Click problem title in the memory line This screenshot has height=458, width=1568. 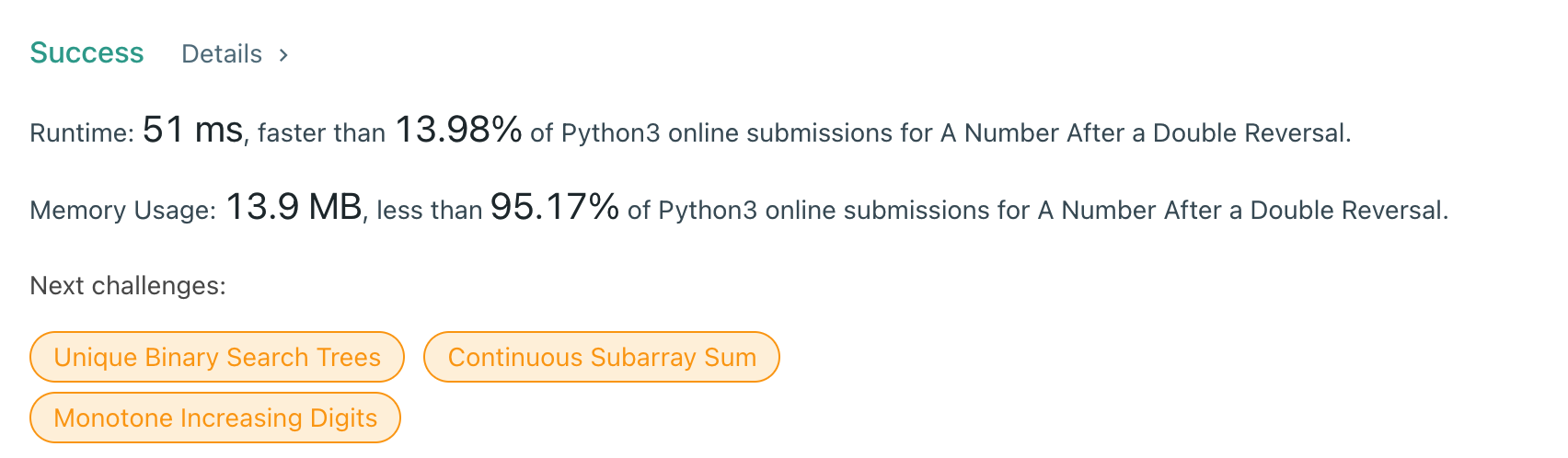(1241, 211)
